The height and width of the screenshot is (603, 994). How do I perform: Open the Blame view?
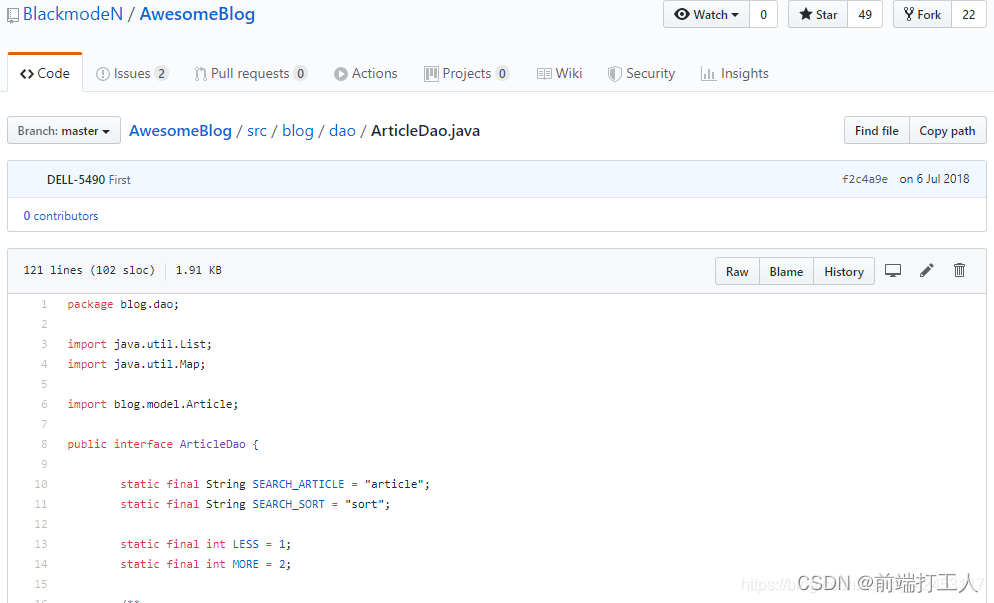pyautogui.click(x=786, y=271)
